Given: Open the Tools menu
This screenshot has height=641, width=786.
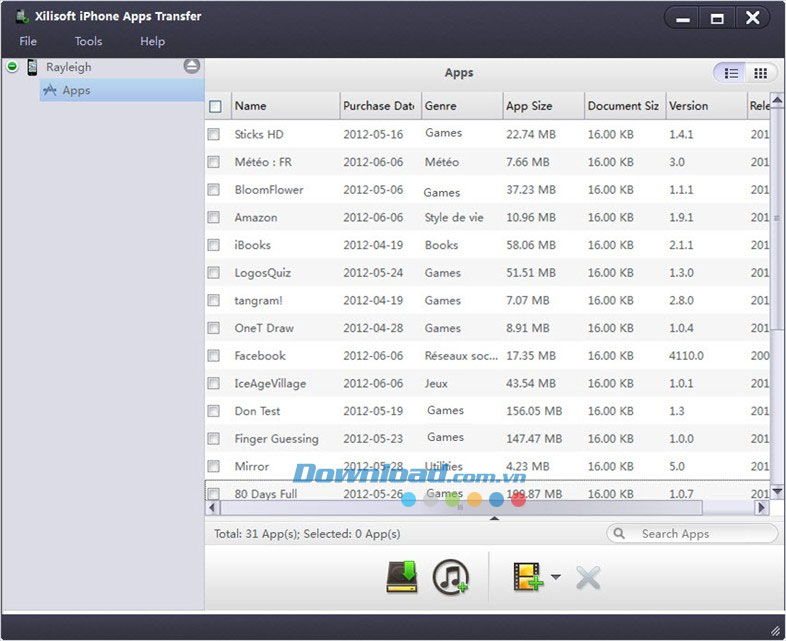Looking at the screenshot, I should tap(88, 41).
